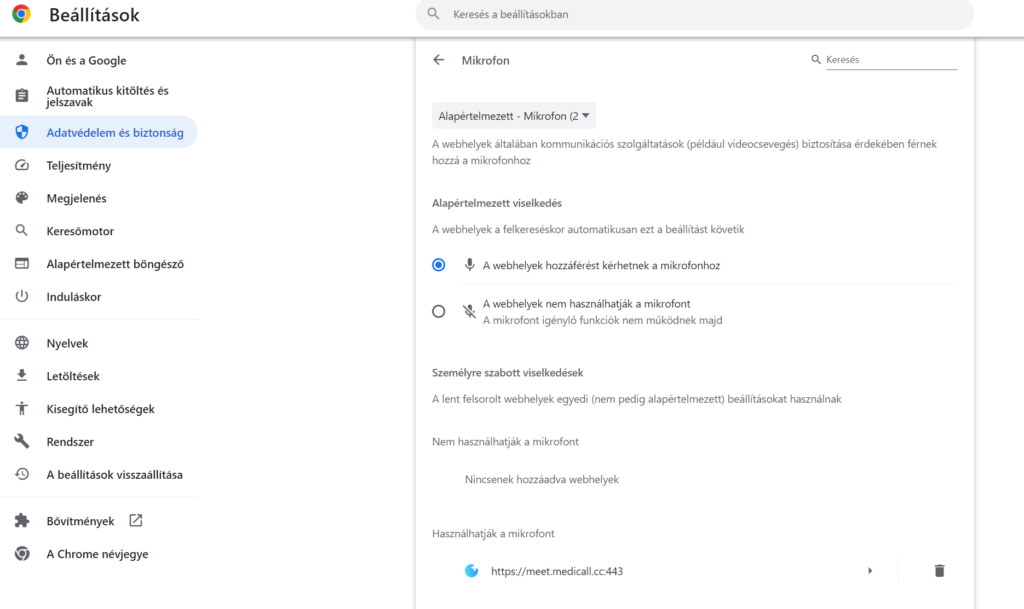
Task: Open external link icon beside Bővítmények
Action: point(135,520)
